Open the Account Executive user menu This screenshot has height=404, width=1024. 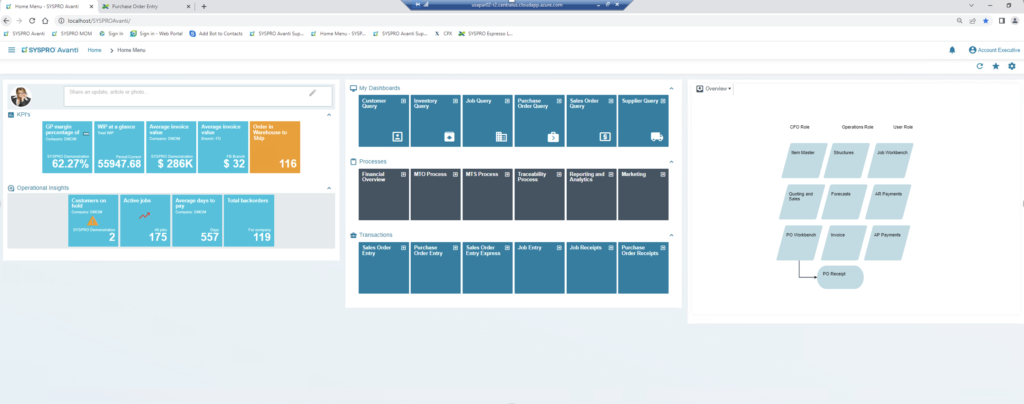pos(994,50)
